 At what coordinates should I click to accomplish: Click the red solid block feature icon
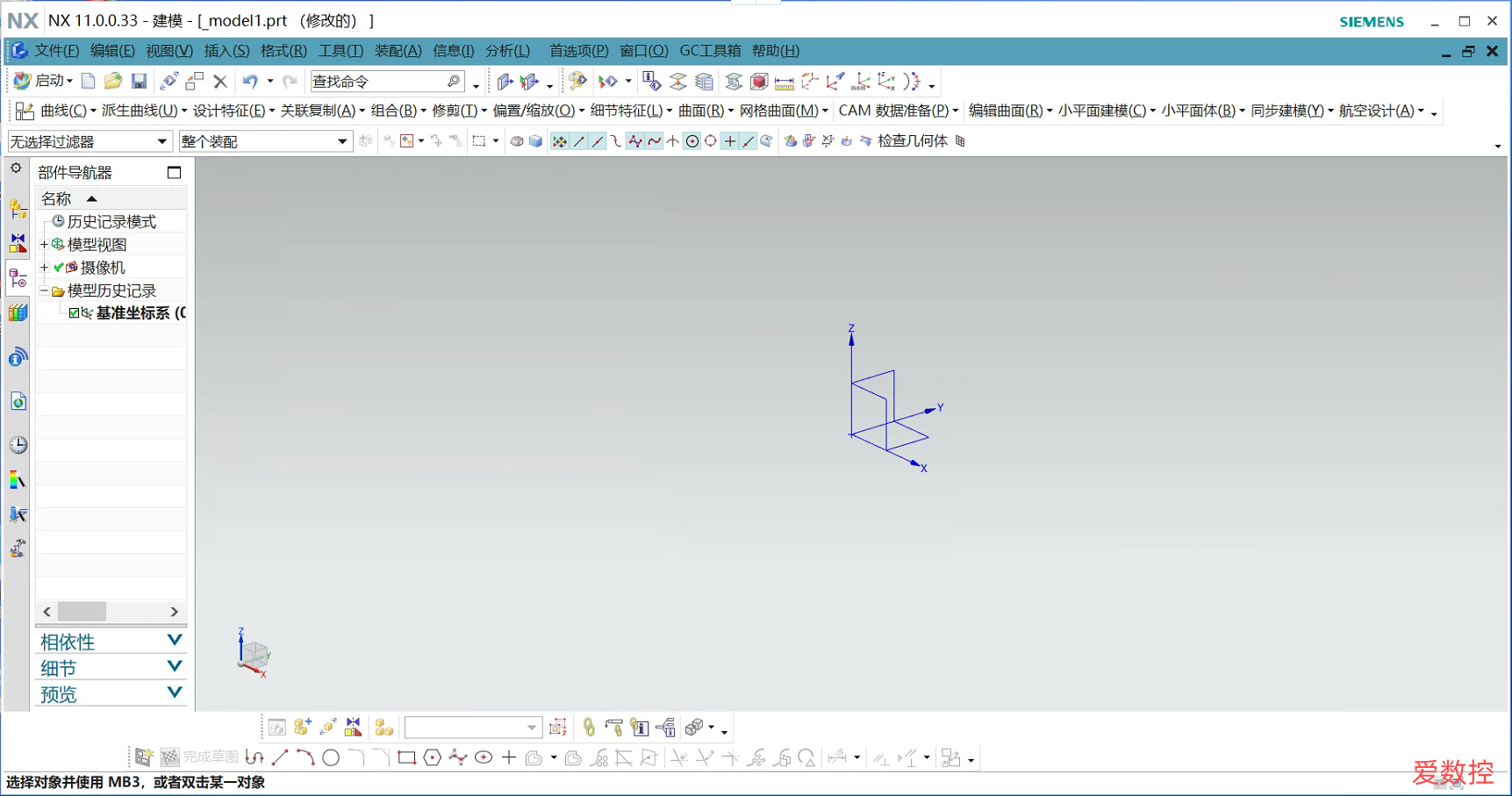[759, 82]
